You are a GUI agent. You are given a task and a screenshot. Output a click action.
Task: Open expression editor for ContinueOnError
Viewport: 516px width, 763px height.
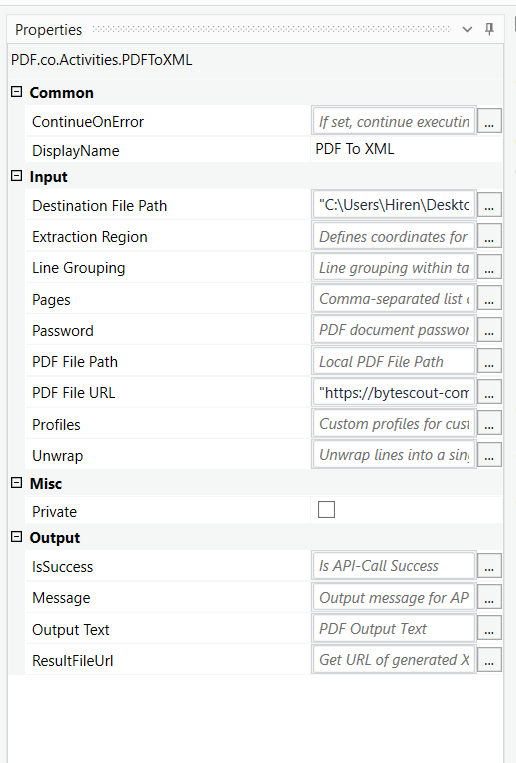(489, 121)
